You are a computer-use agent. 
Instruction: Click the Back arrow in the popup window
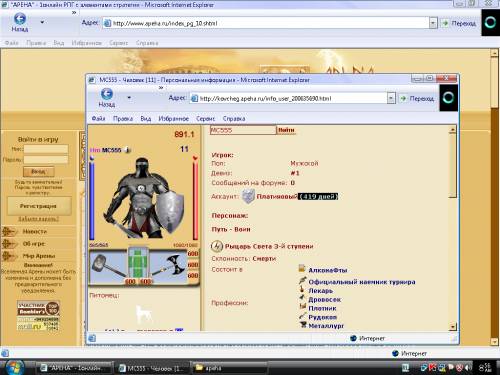[x=107, y=94]
